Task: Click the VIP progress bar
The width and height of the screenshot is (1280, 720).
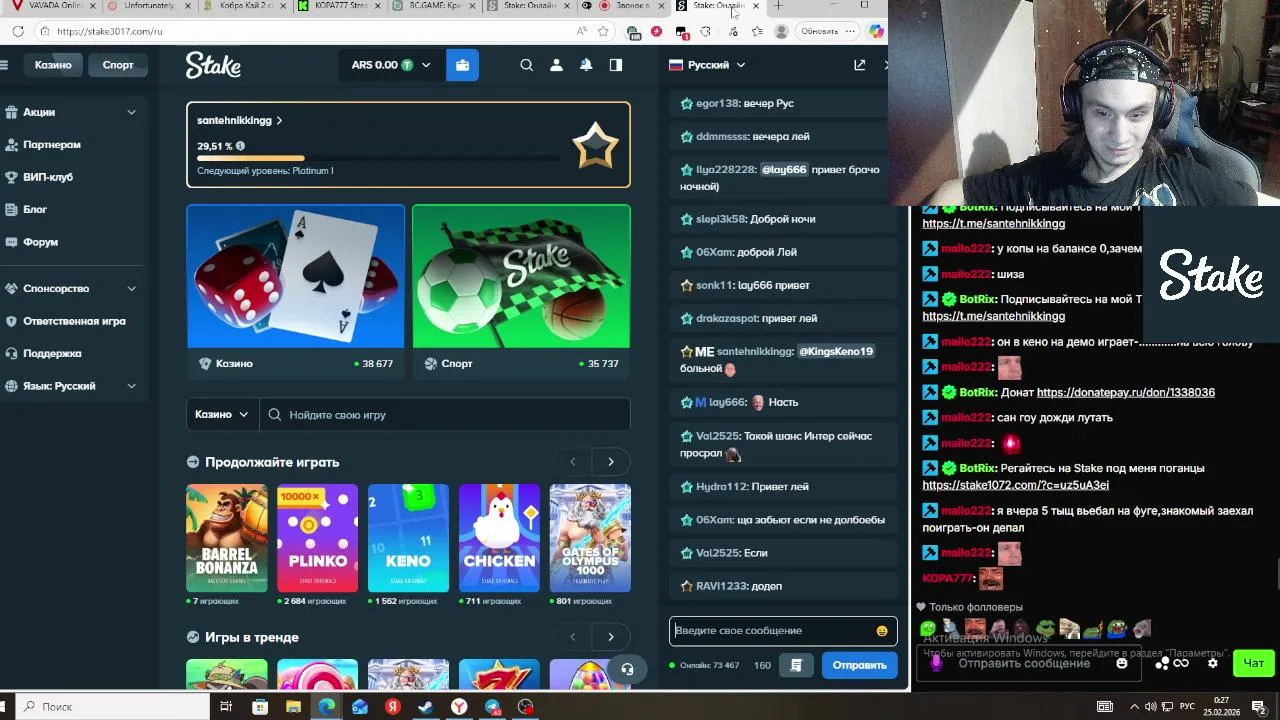Action: pyautogui.click(x=378, y=158)
